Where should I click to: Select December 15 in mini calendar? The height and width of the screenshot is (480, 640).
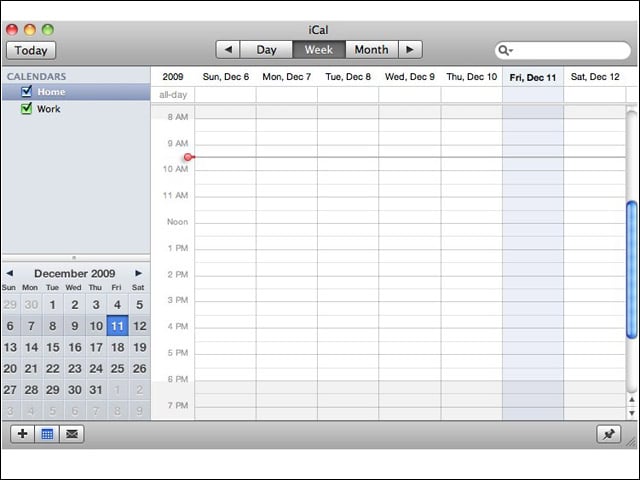[53, 347]
